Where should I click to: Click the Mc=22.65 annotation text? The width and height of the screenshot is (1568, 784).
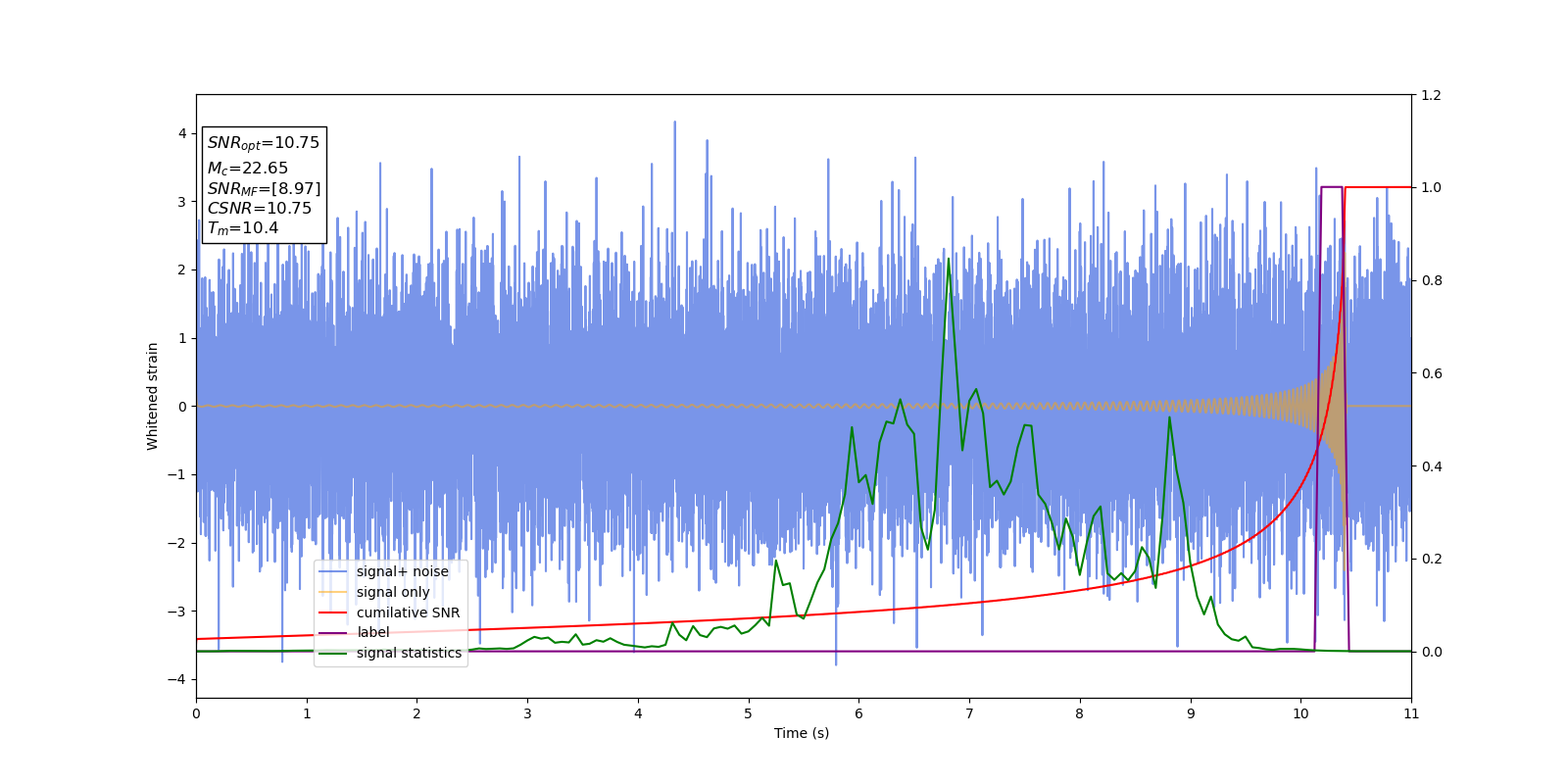click(248, 169)
